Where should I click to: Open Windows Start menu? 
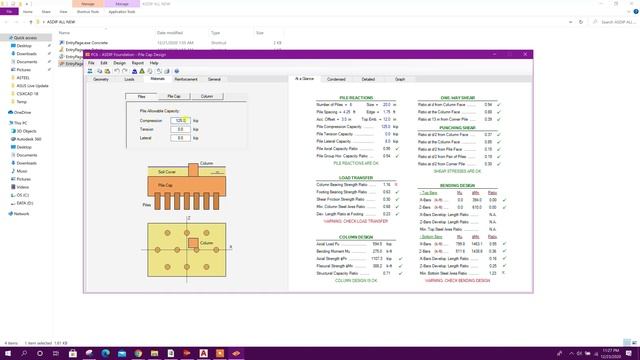click(x=8, y=353)
